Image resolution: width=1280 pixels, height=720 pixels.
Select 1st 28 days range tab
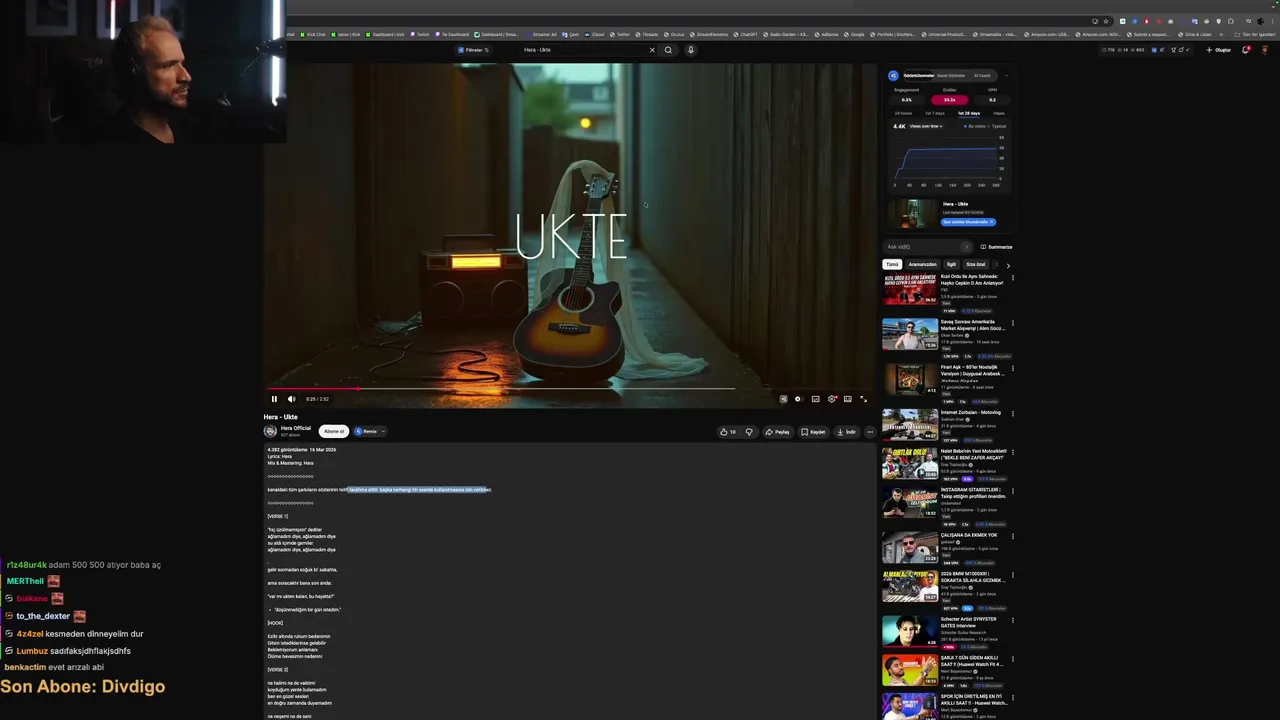click(969, 113)
